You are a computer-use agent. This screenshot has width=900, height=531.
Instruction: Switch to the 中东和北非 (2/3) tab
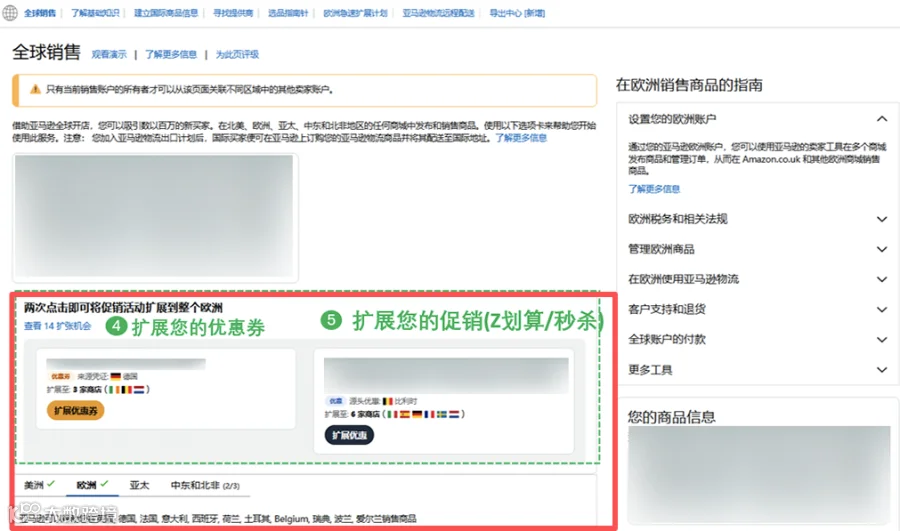click(205, 485)
